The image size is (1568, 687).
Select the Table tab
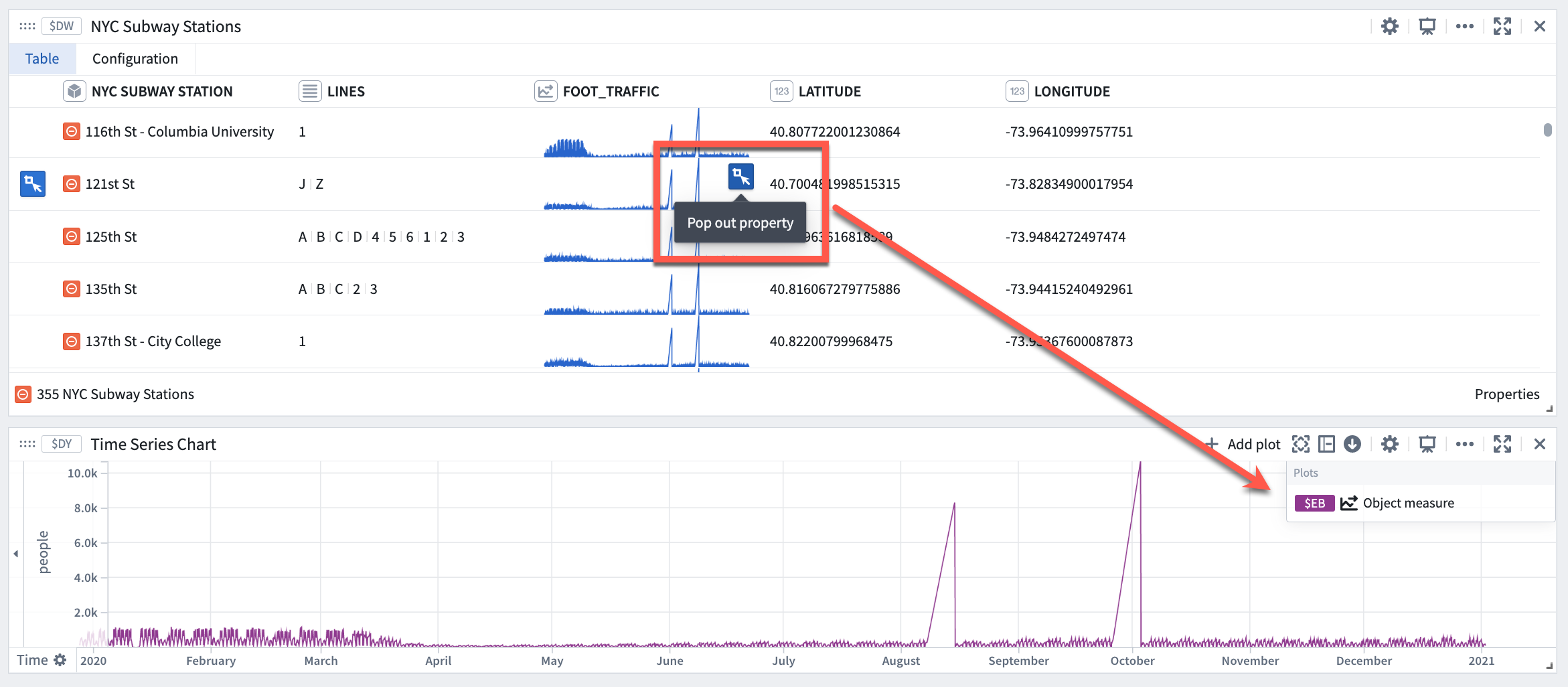(42, 59)
